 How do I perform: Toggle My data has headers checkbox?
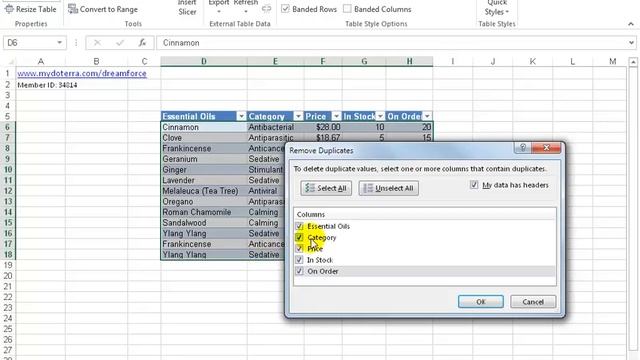pyautogui.click(x=473, y=185)
